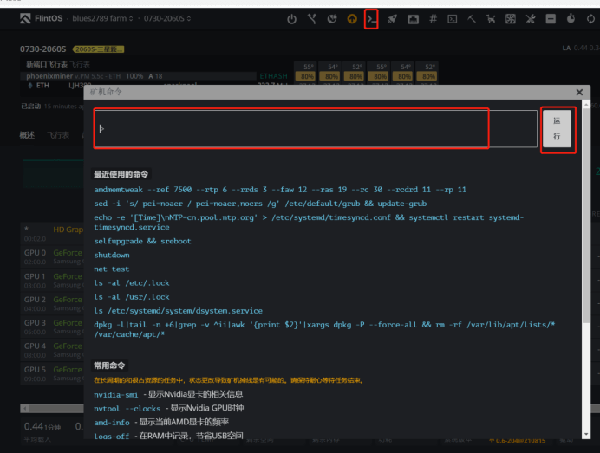Viewport: 600px width, 453px height.
Task: Click into the command input field
Action: pyautogui.click(x=316, y=129)
